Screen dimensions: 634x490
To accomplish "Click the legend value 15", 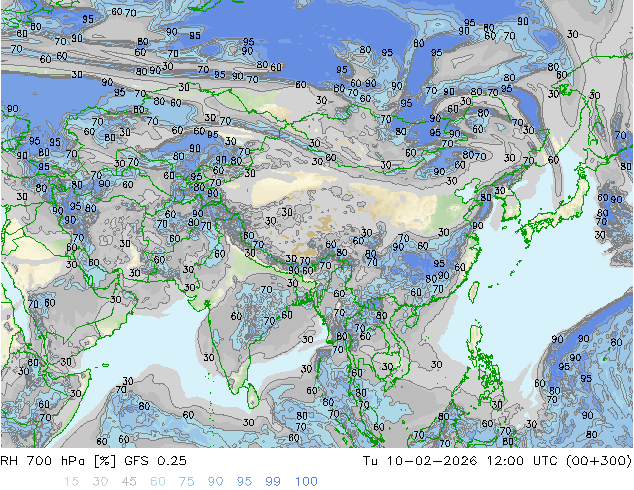I will click(71, 482).
